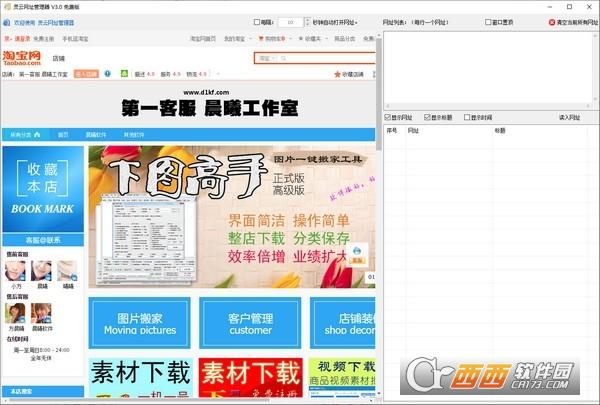Click the interval seconds input field
The width and height of the screenshot is (600, 405).
click(x=291, y=22)
